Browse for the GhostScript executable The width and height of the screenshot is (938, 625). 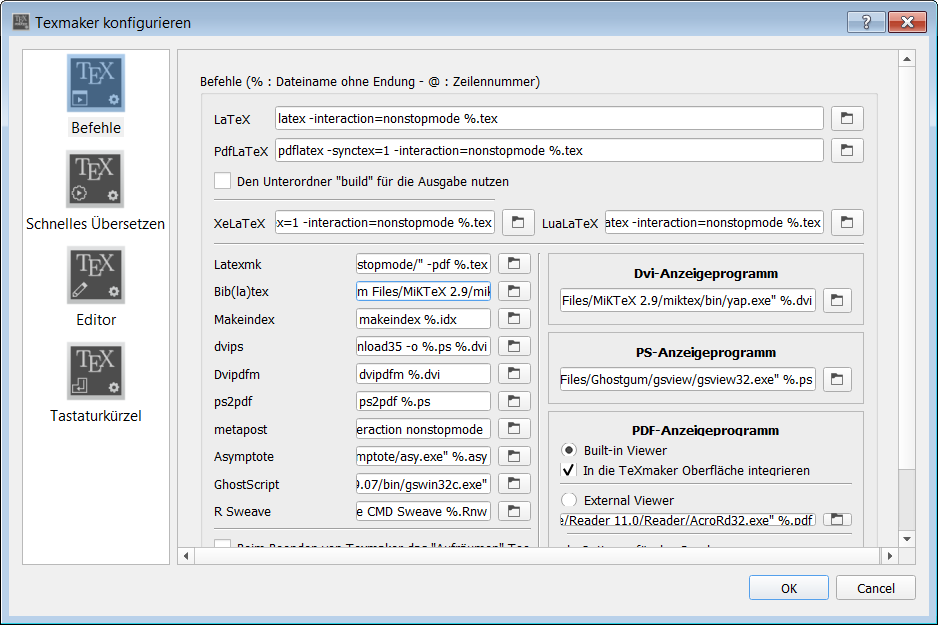pos(514,484)
